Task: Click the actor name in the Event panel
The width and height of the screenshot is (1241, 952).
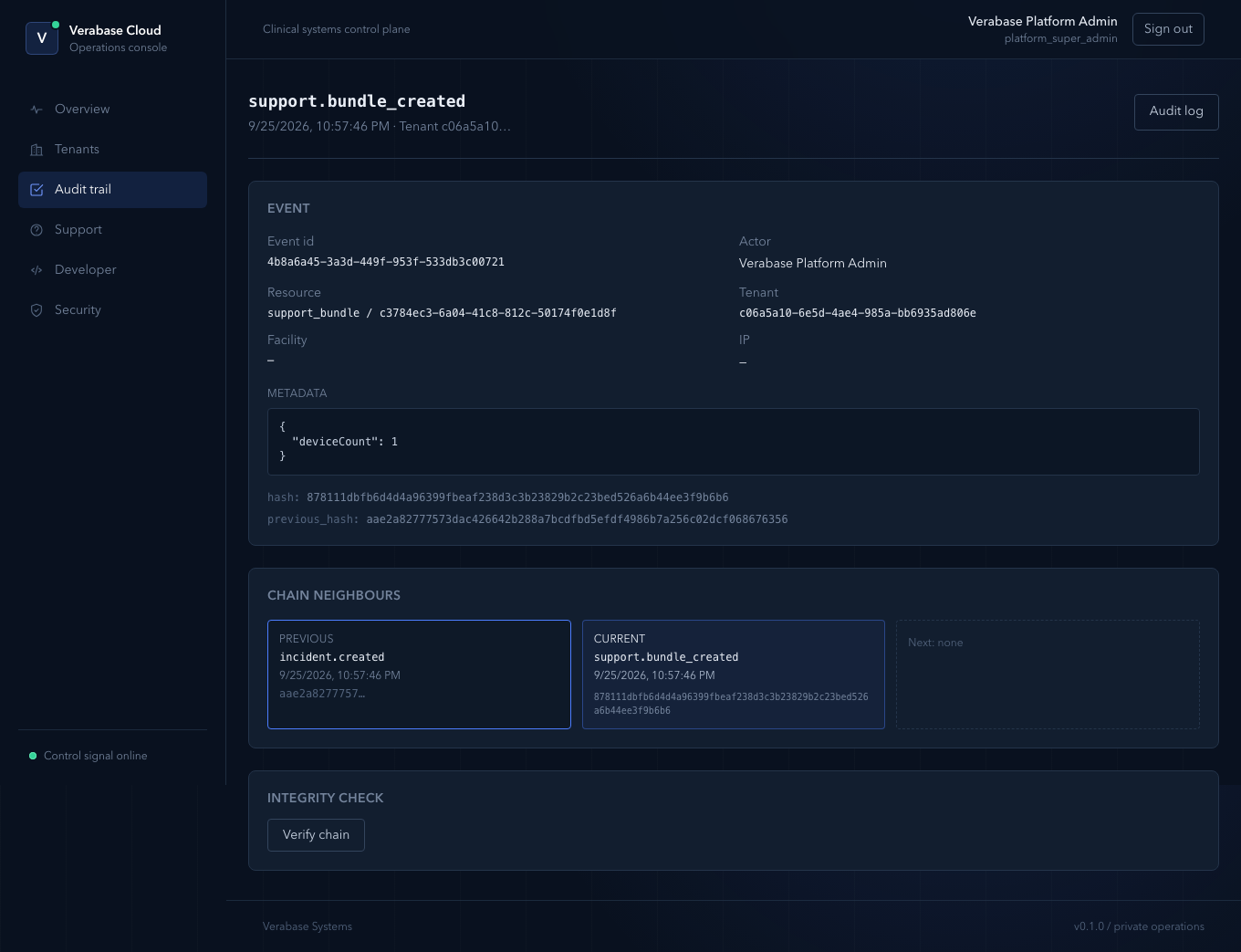Action: coord(813,263)
